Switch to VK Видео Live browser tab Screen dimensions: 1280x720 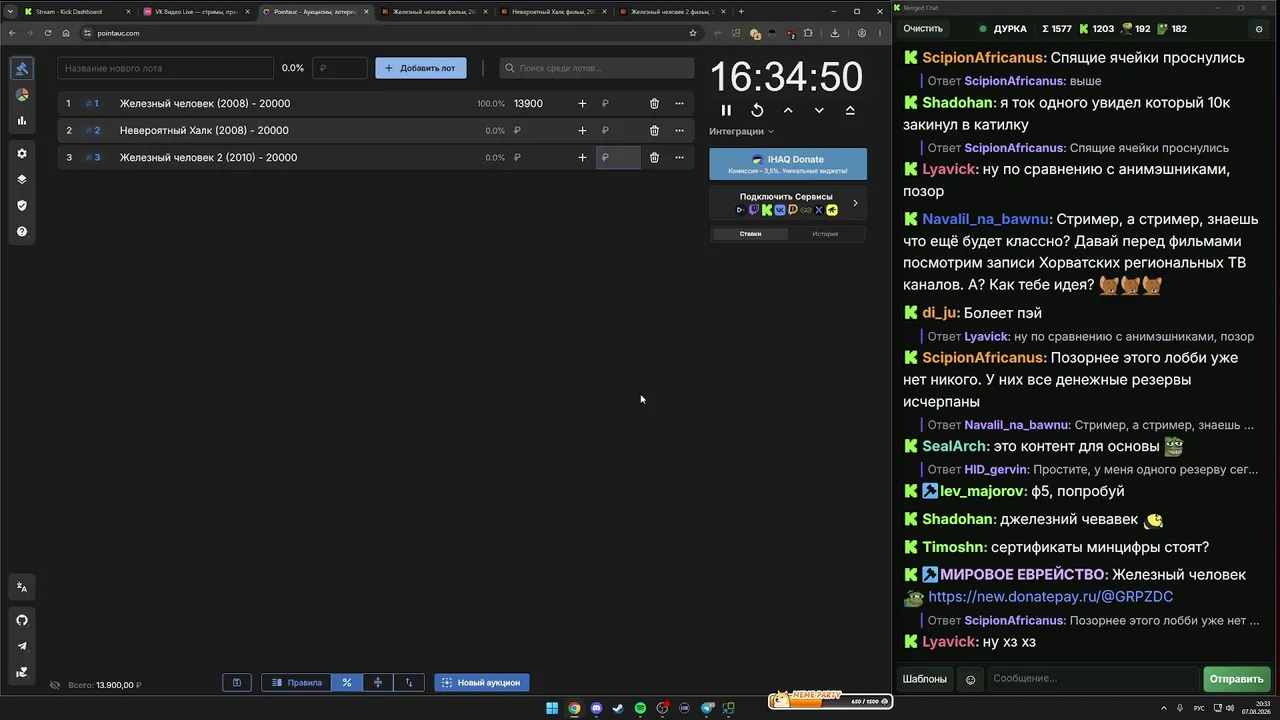(x=197, y=11)
